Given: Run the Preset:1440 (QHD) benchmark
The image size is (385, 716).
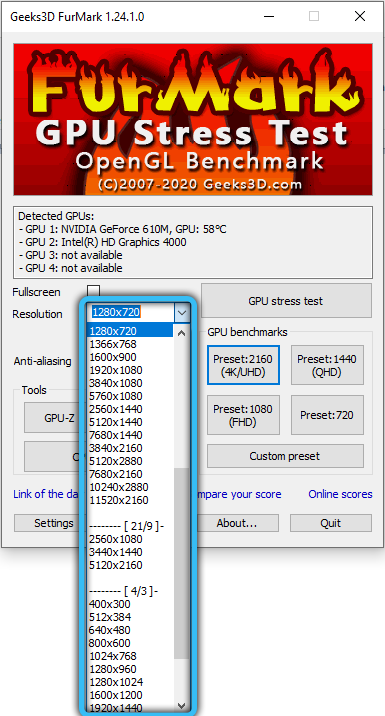Looking at the screenshot, I should pyautogui.click(x=327, y=365).
